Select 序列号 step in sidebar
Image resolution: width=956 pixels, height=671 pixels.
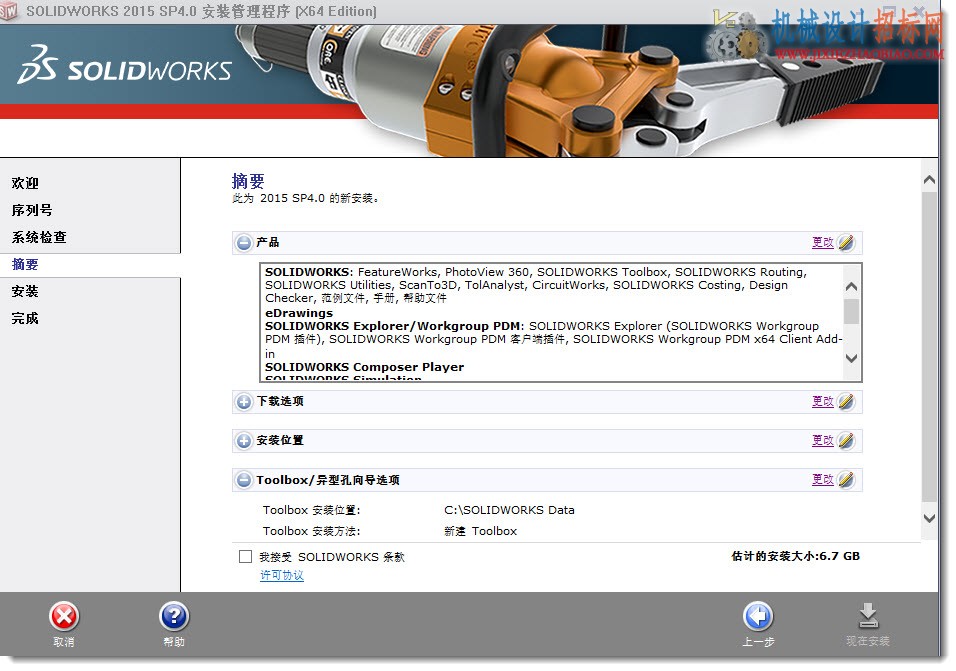point(32,210)
